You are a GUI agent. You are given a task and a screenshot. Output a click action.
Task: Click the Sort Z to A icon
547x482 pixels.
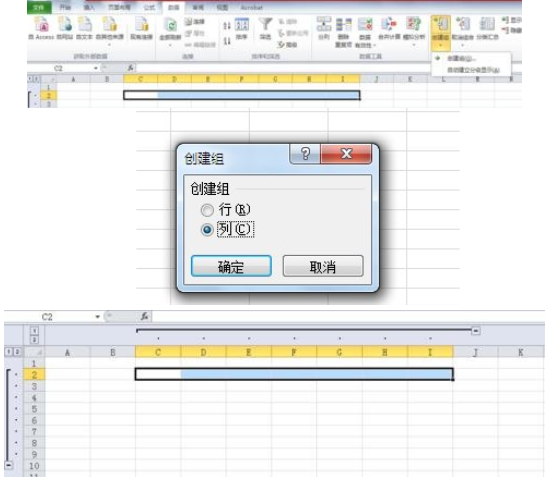coord(227,41)
